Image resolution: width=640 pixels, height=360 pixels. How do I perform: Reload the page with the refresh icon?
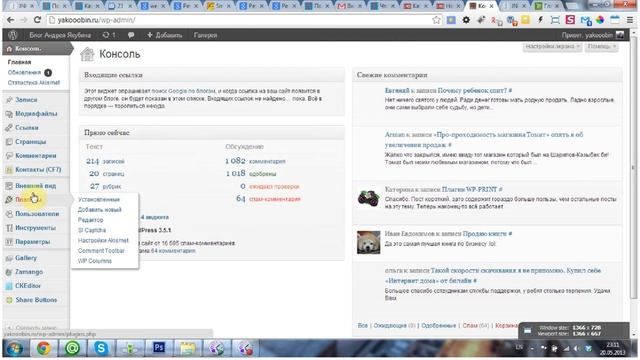(x=37, y=20)
